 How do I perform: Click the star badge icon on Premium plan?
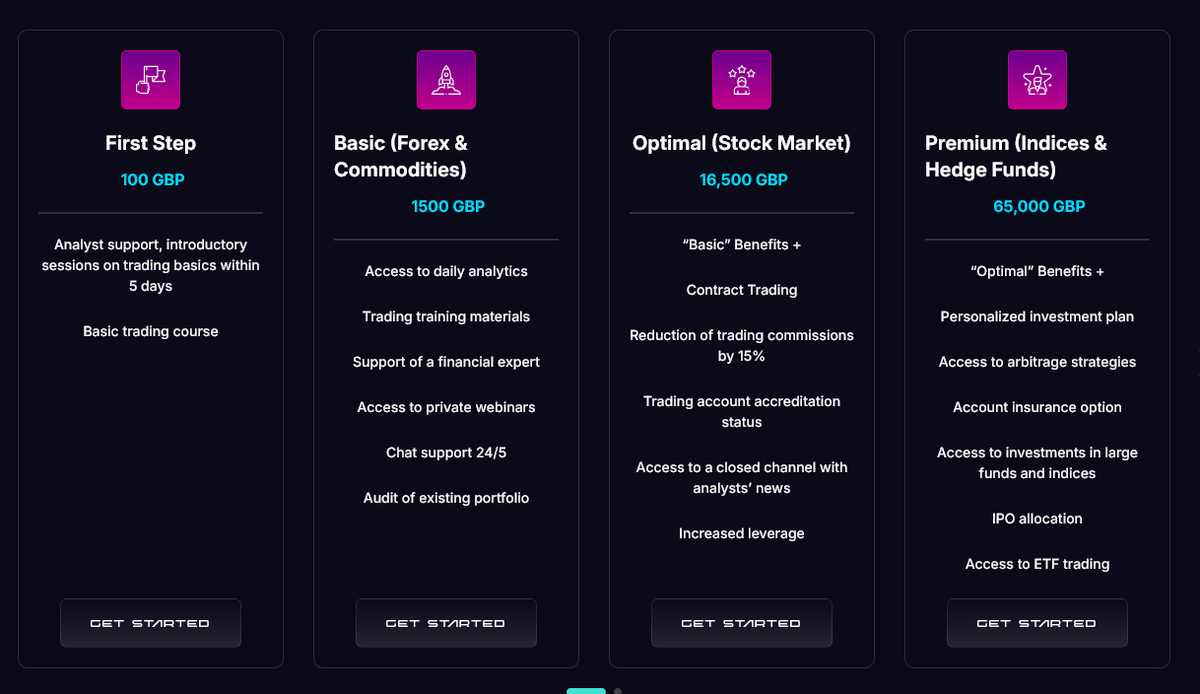1037,80
